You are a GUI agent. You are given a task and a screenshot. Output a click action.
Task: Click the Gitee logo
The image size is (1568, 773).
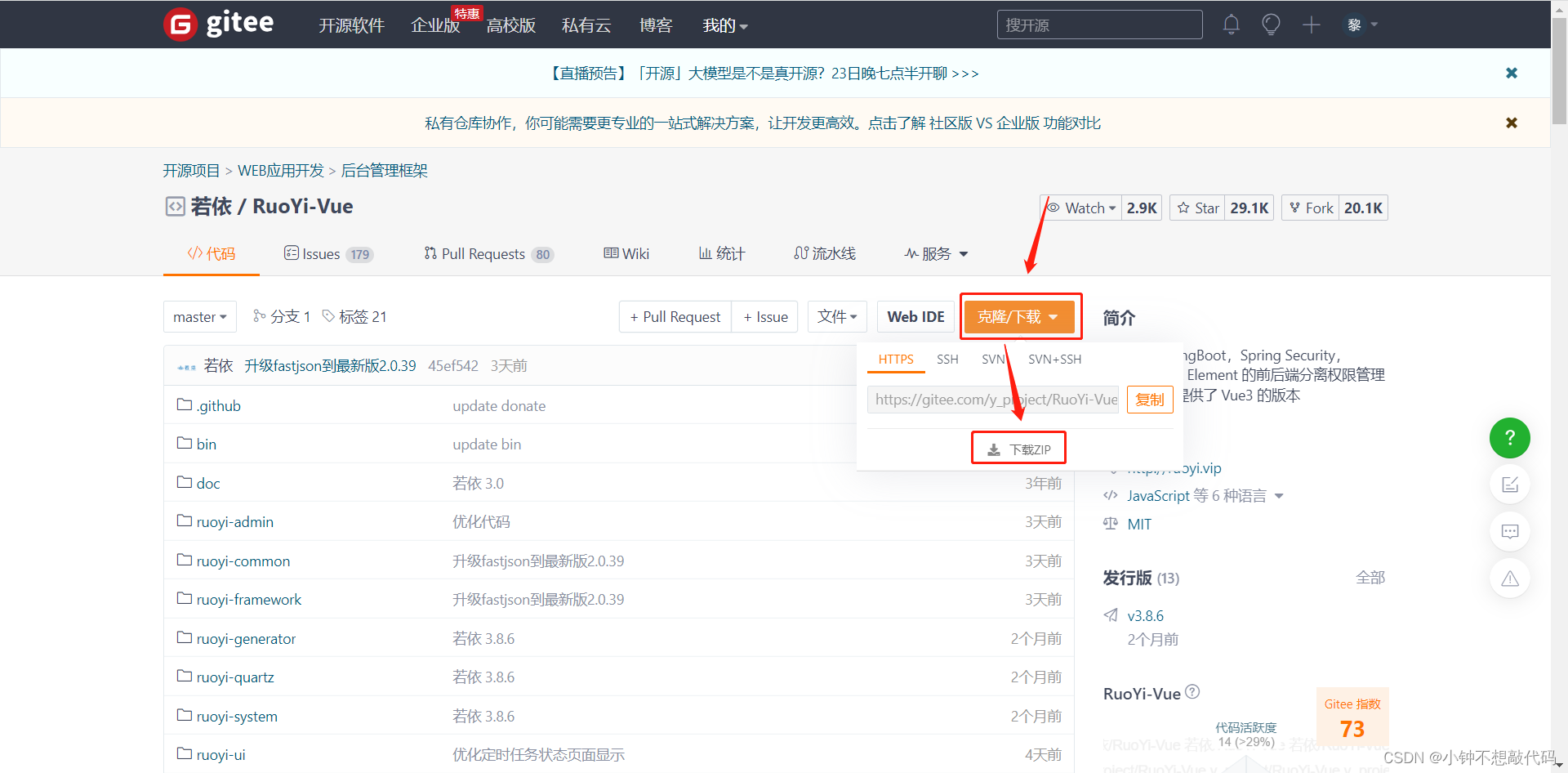[x=219, y=24]
